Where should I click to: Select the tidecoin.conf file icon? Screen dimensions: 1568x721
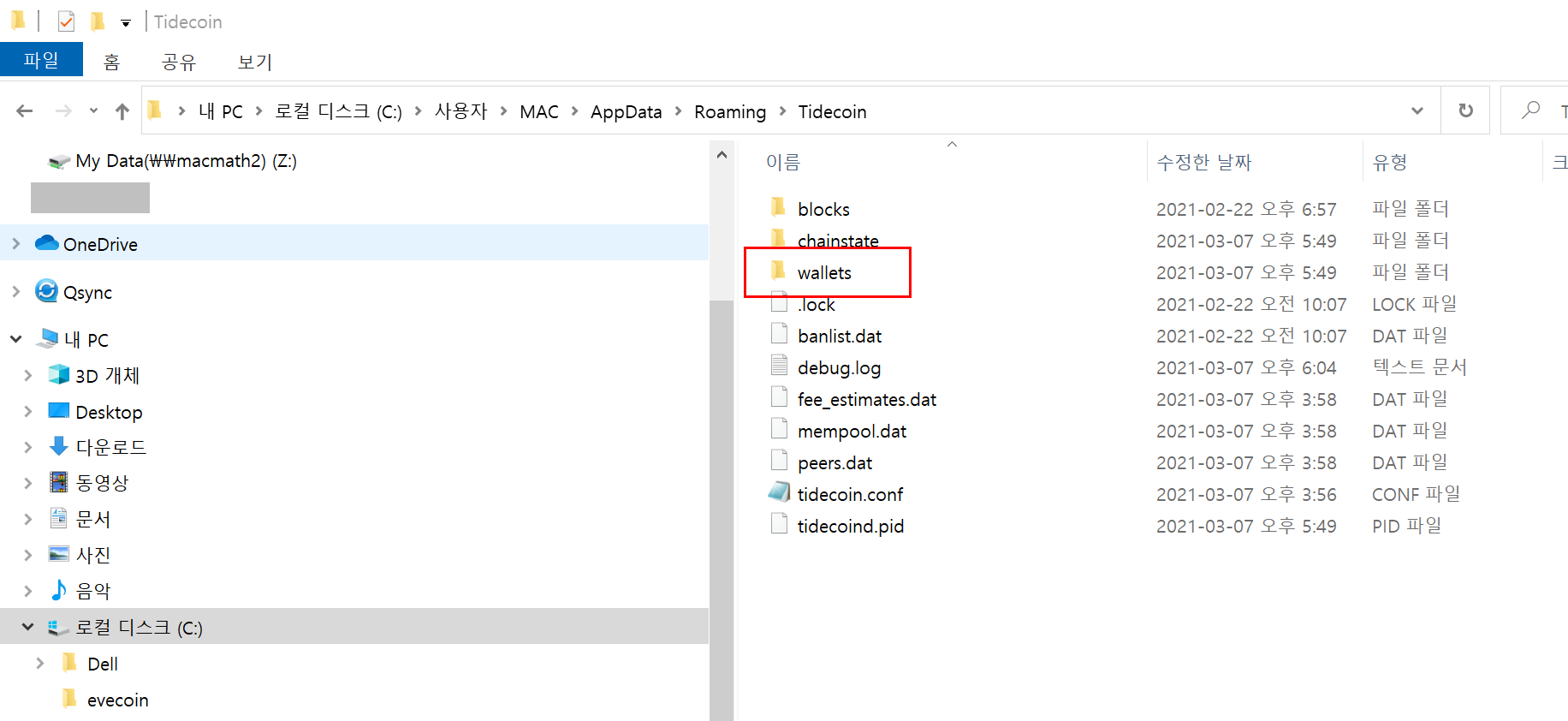[x=779, y=493]
